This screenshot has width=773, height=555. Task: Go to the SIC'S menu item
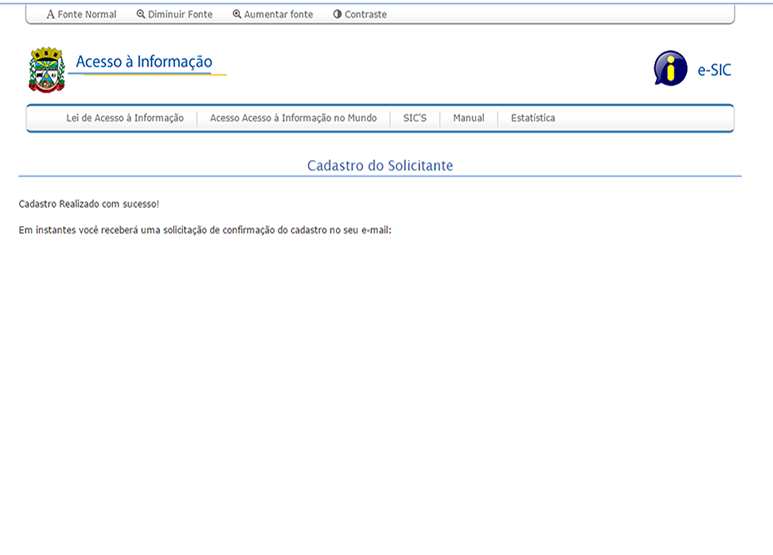click(x=415, y=118)
